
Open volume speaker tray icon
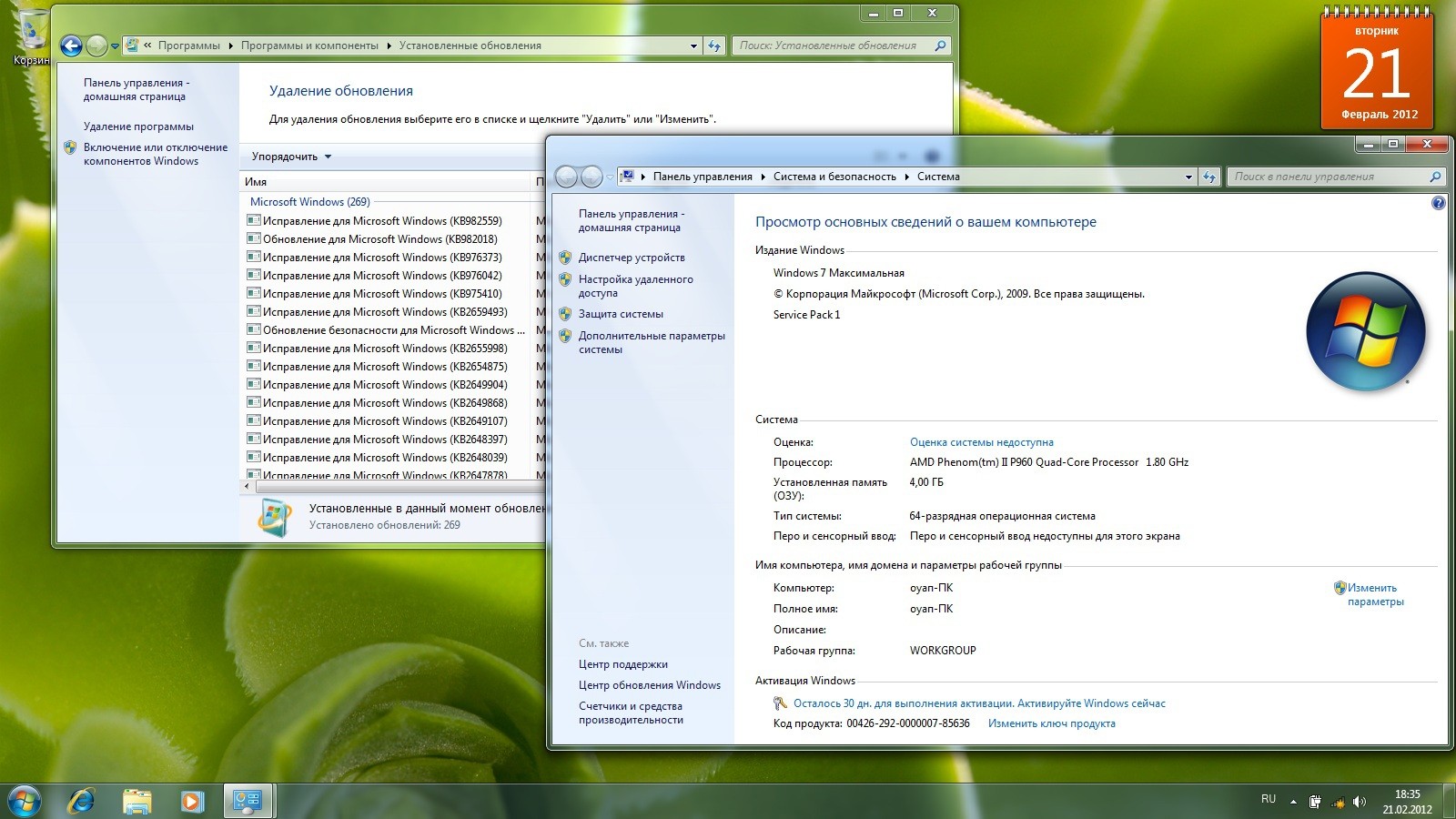pyautogui.click(x=1360, y=801)
